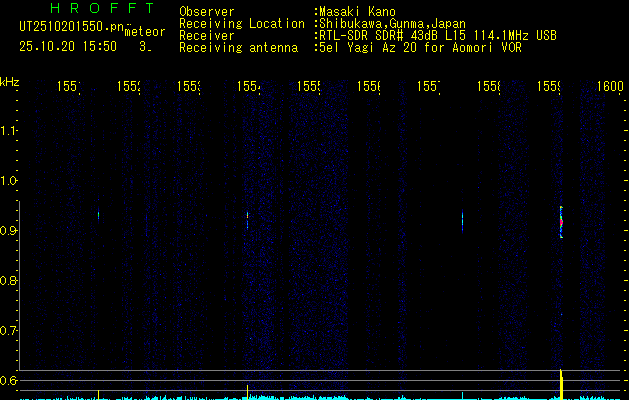
Task: Select the observer name Masaki Kano
Action: [x=357, y=12]
